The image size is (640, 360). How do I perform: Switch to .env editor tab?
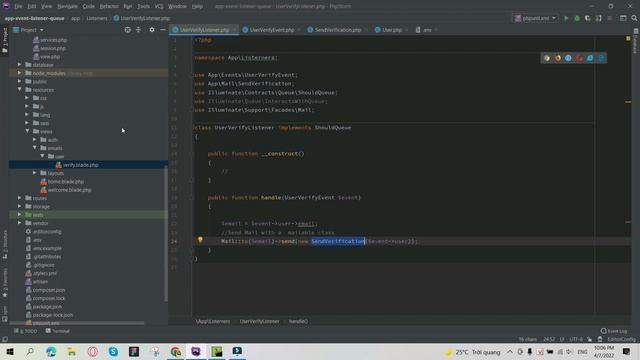(427, 30)
